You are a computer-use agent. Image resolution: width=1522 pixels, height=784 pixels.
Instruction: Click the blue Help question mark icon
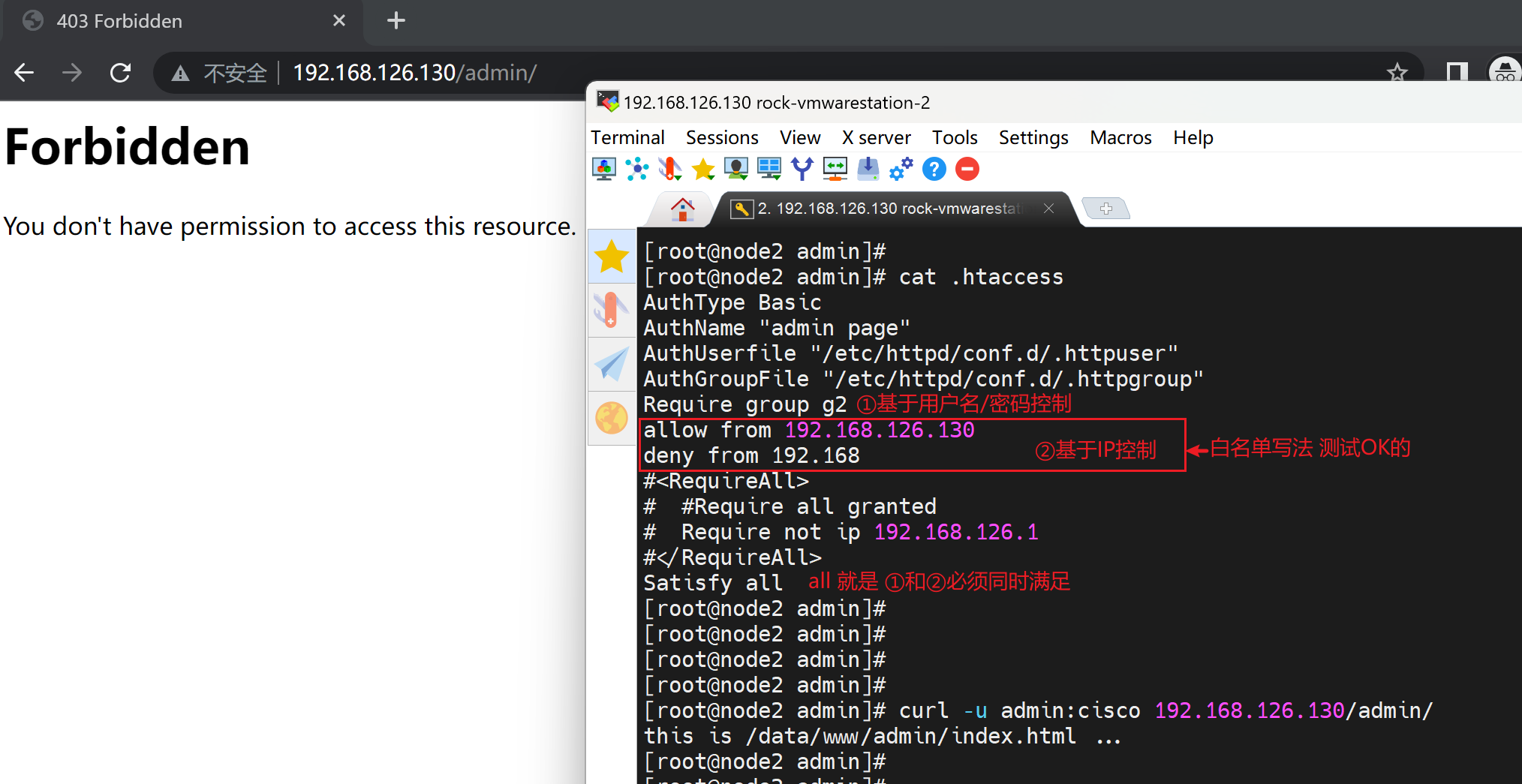(x=934, y=169)
